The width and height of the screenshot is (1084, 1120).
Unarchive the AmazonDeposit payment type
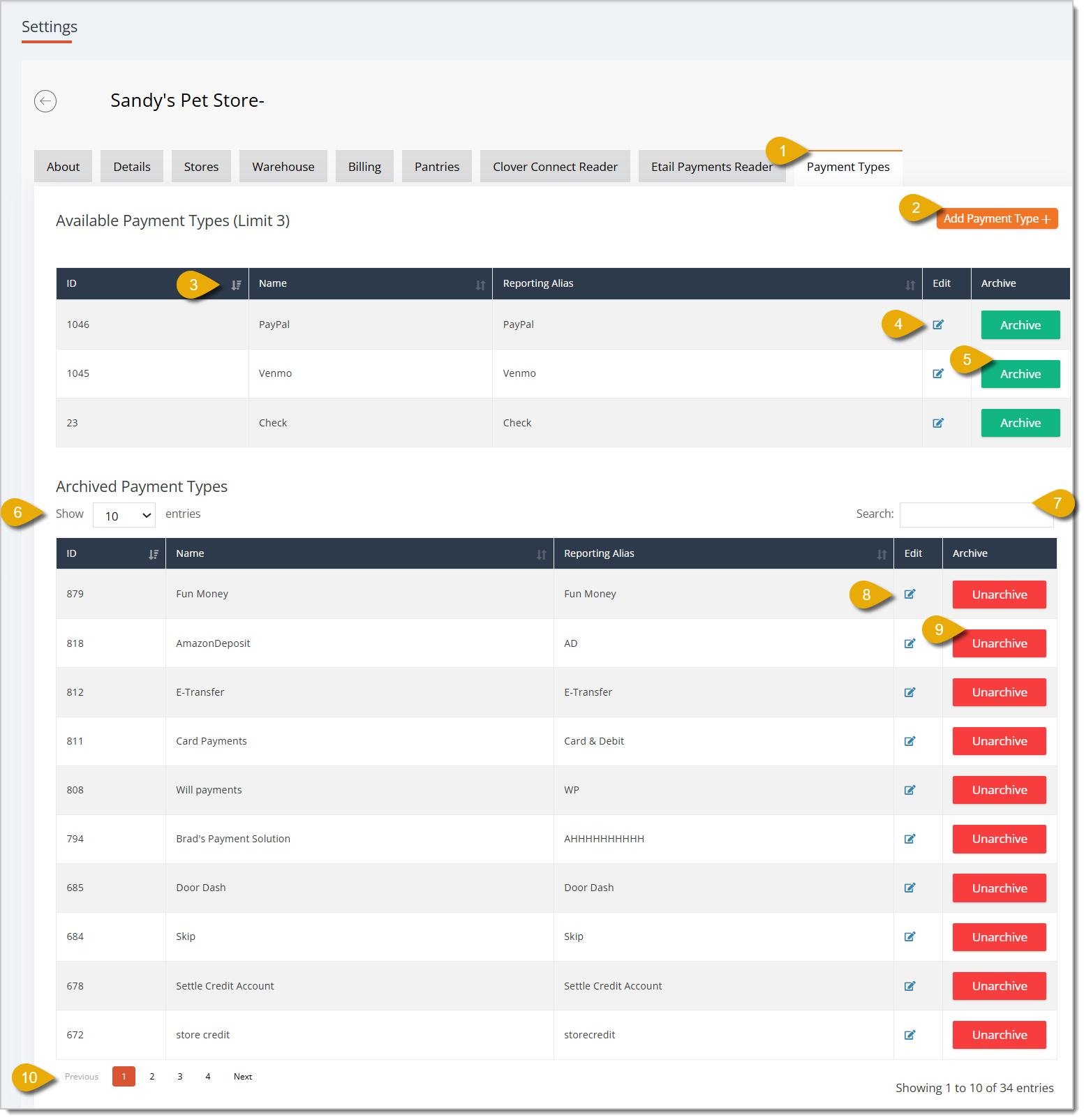[x=1000, y=643]
